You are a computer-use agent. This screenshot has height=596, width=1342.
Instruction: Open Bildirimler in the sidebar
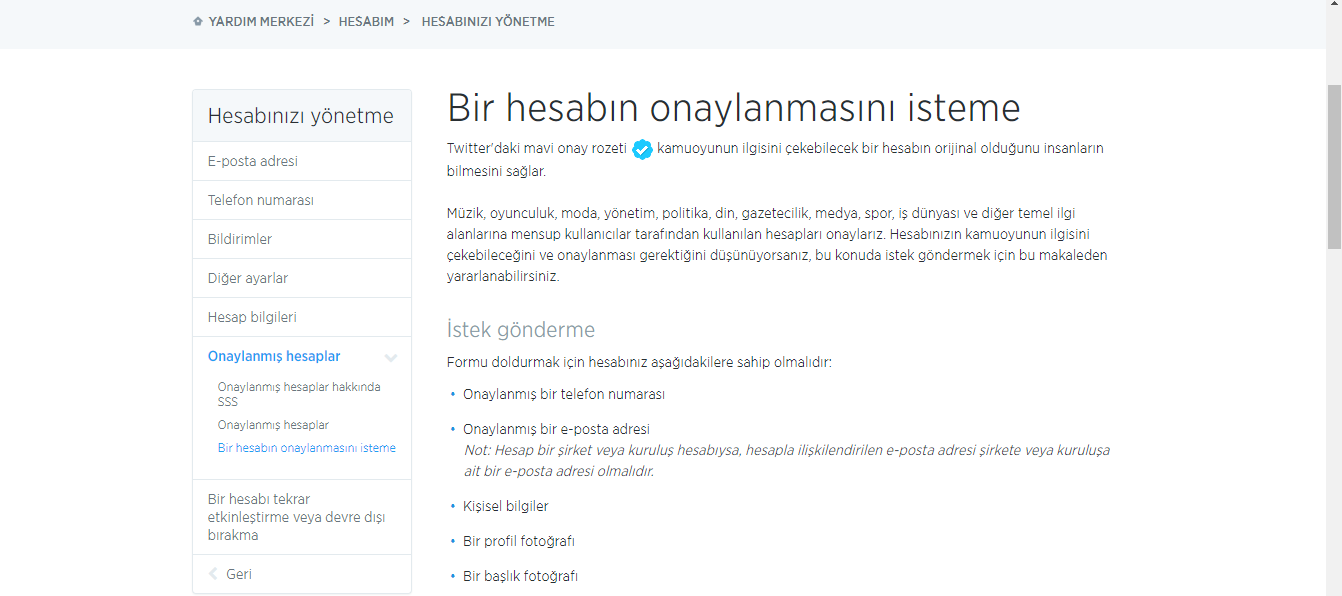click(301, 239)
